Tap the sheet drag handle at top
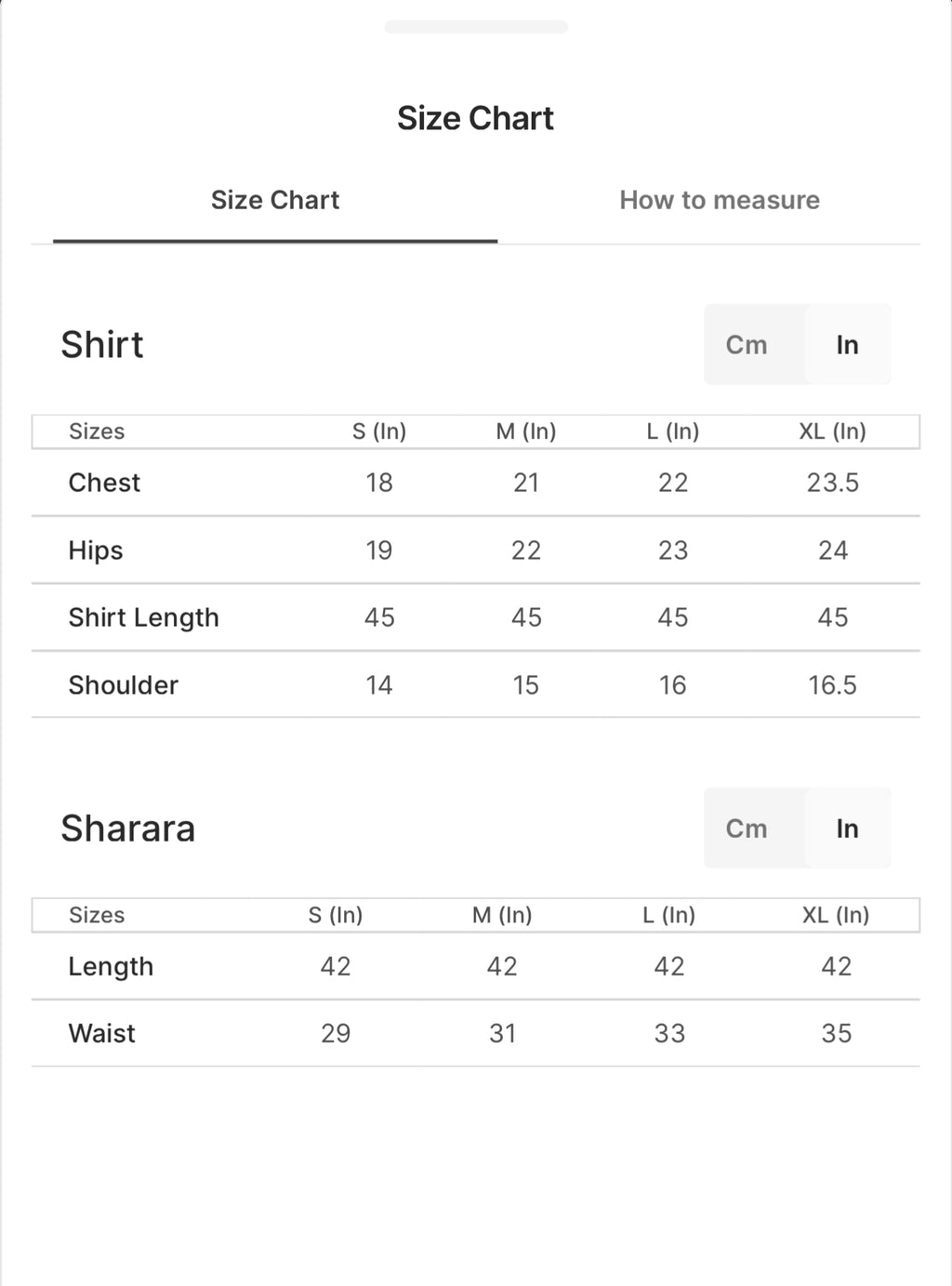 (x=476, y=27)
